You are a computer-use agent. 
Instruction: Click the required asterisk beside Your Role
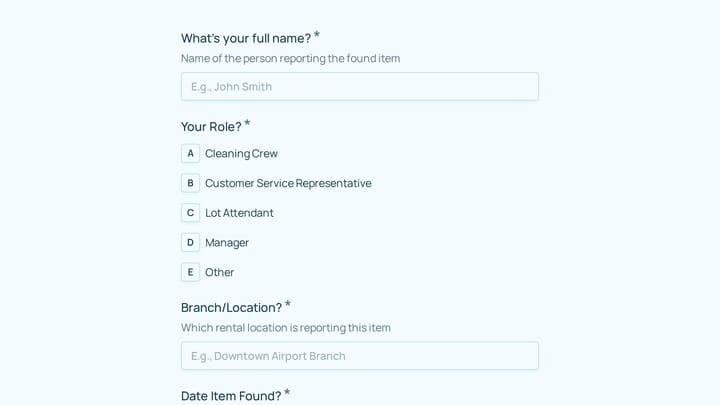click(x=247, y=123)
